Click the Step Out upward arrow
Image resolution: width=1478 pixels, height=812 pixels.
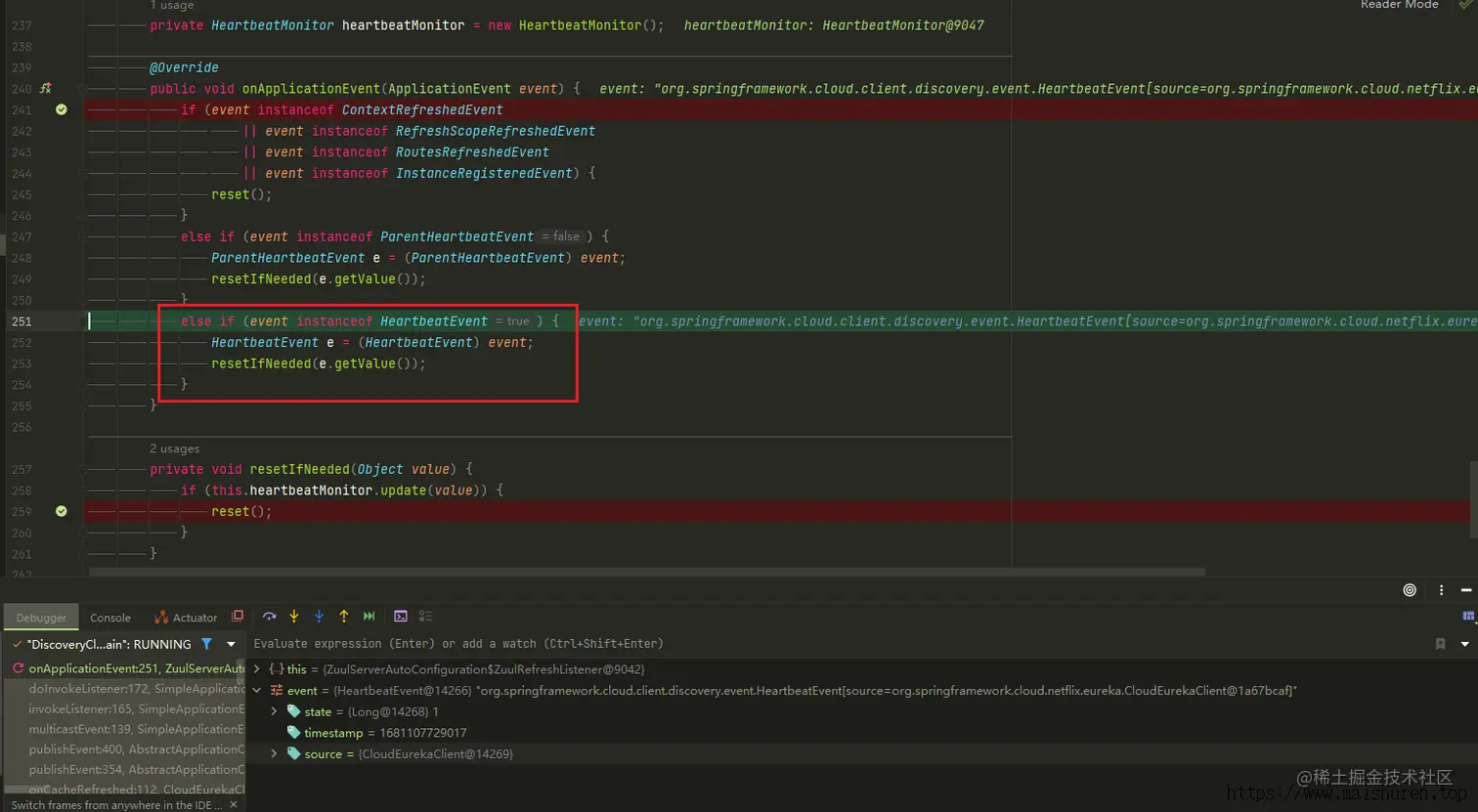344,617
